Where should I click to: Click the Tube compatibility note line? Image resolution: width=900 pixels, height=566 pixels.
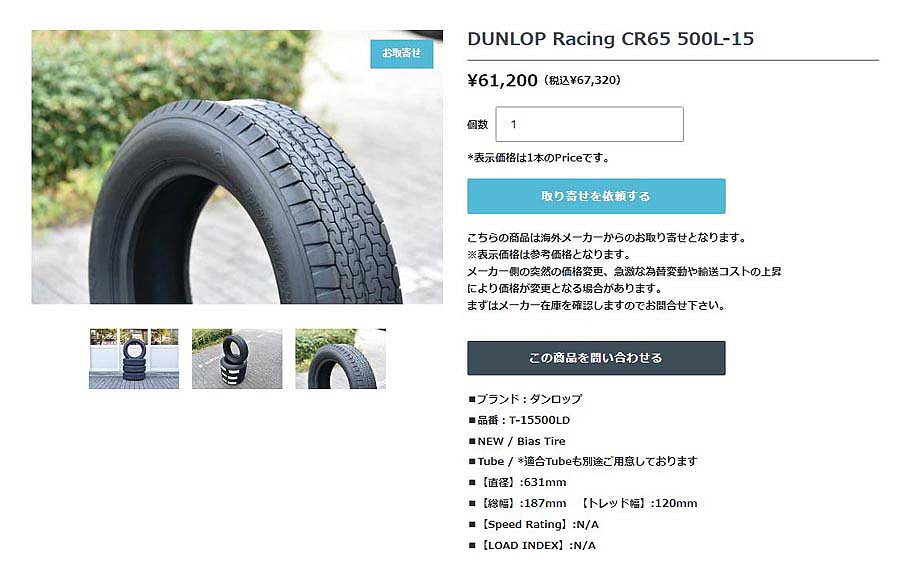[583, 462]
